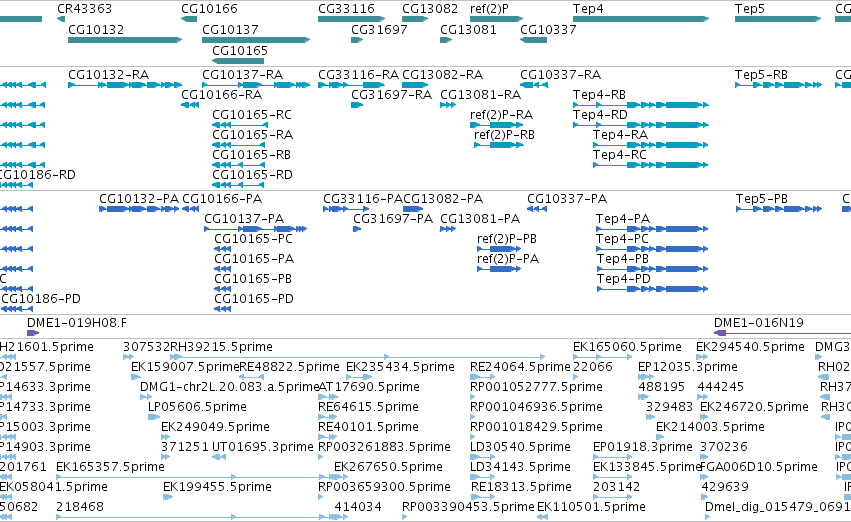Image resolution: width=851 pixels, height=522 pixels.
Task: Click BAC end DME1-019H08.F
Action: (x=77, y=323)
